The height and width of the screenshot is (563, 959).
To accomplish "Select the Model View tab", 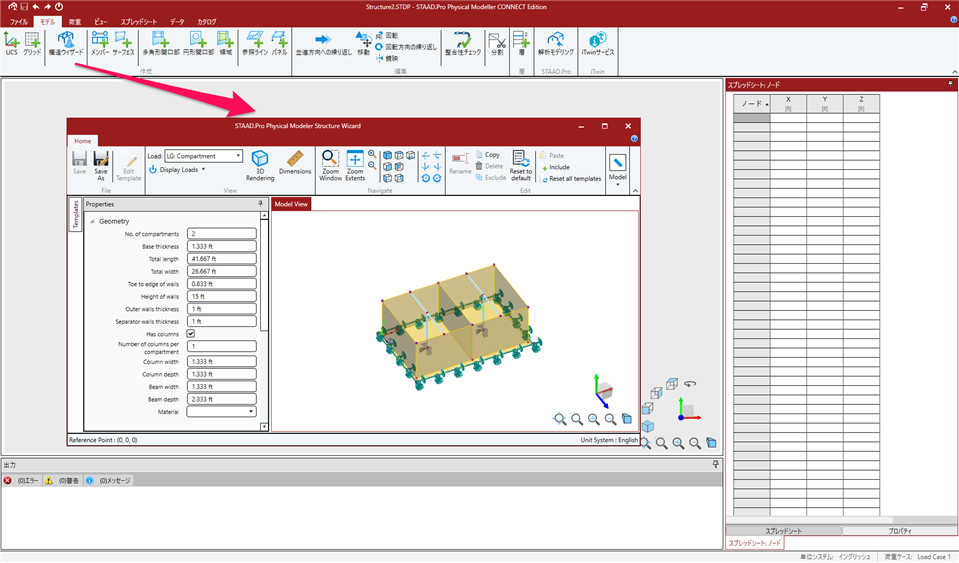I will (291, 204).
